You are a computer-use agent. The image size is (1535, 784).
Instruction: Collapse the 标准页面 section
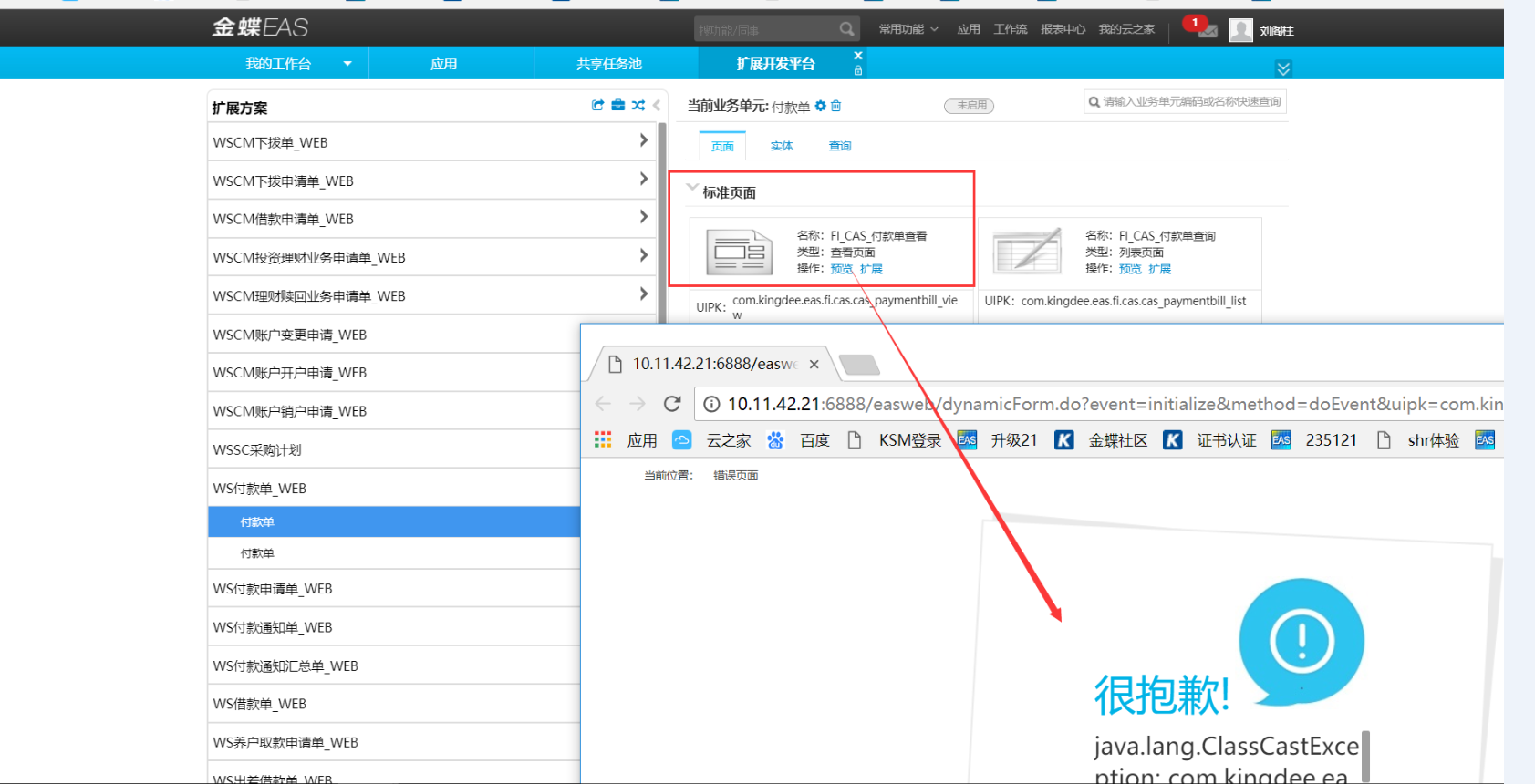click(692, 188)
